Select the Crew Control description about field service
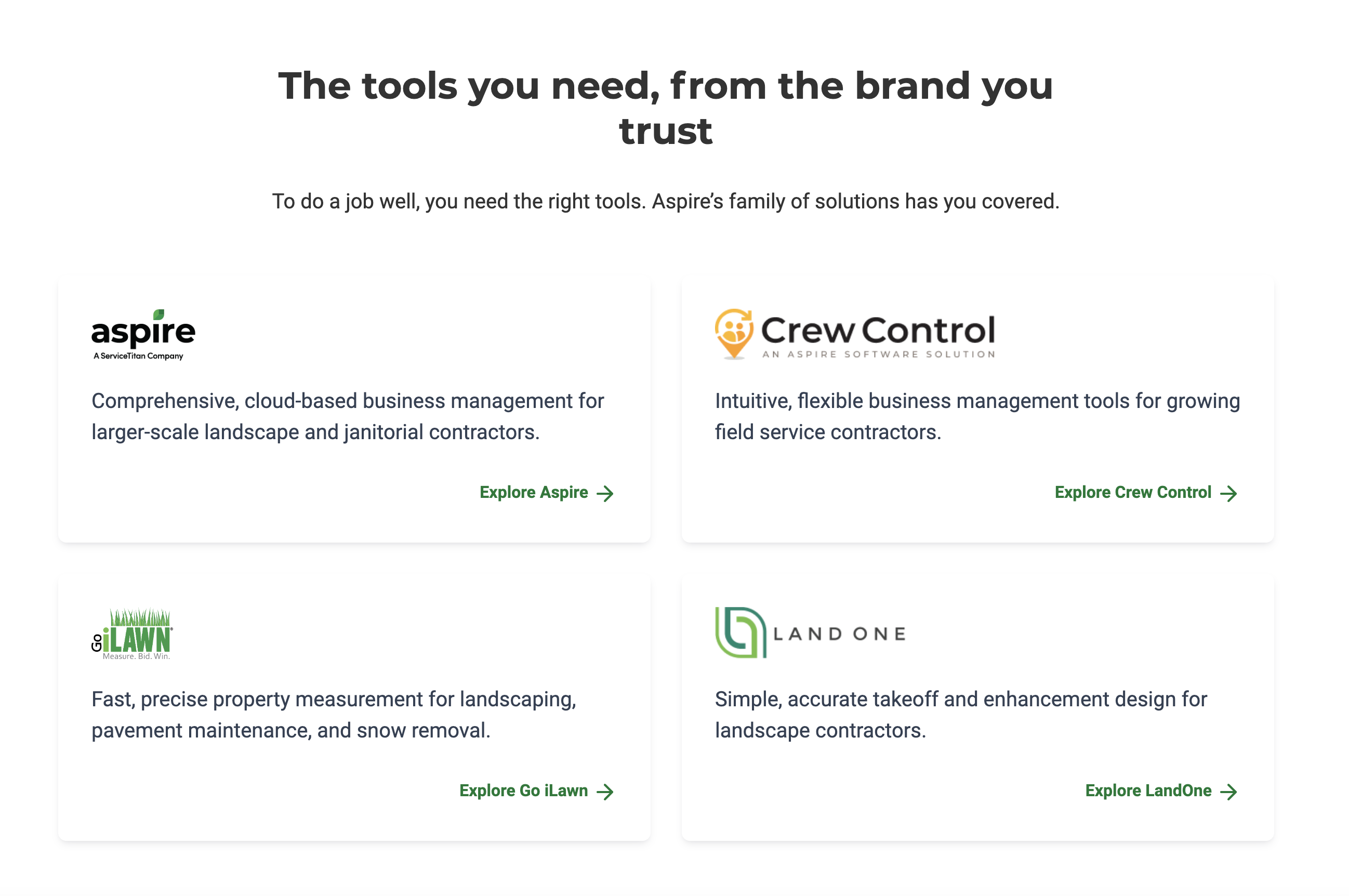 point(977,417)
